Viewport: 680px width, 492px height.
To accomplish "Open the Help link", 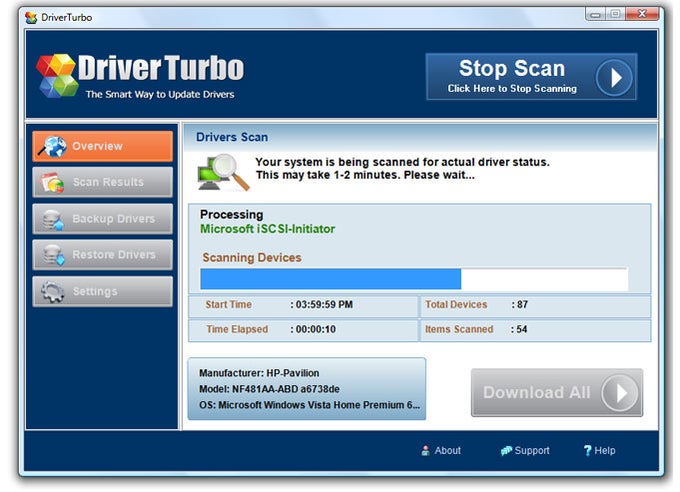I will 599,450.
